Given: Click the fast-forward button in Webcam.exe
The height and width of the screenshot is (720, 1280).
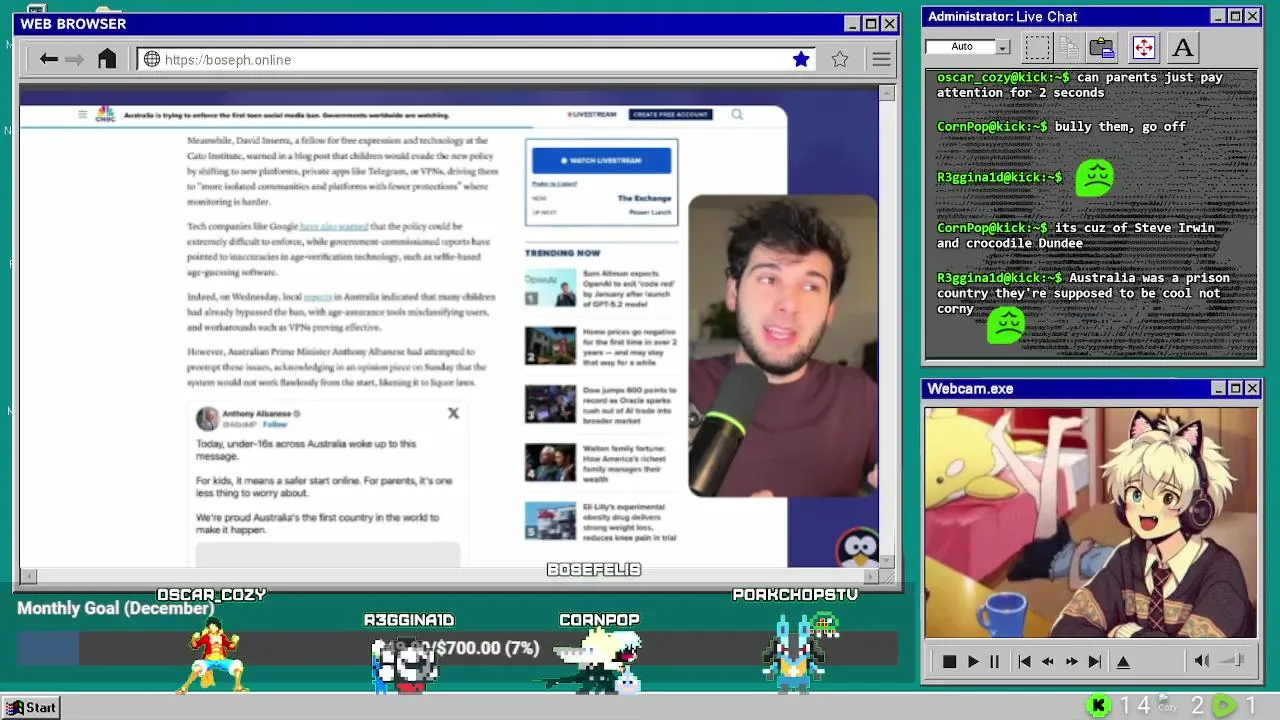Looking at the screenshot, I should pyautogui.click(x=1071, y=661).
